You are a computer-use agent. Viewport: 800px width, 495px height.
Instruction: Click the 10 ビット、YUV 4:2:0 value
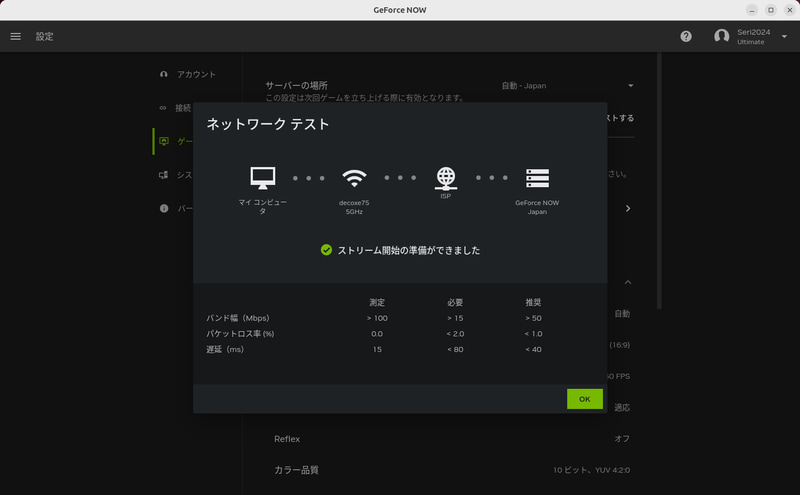(592, 470)
